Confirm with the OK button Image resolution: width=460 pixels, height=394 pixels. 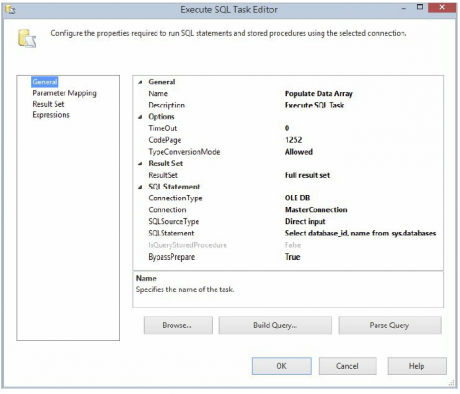pyautogui.click(x=282, y=366)
